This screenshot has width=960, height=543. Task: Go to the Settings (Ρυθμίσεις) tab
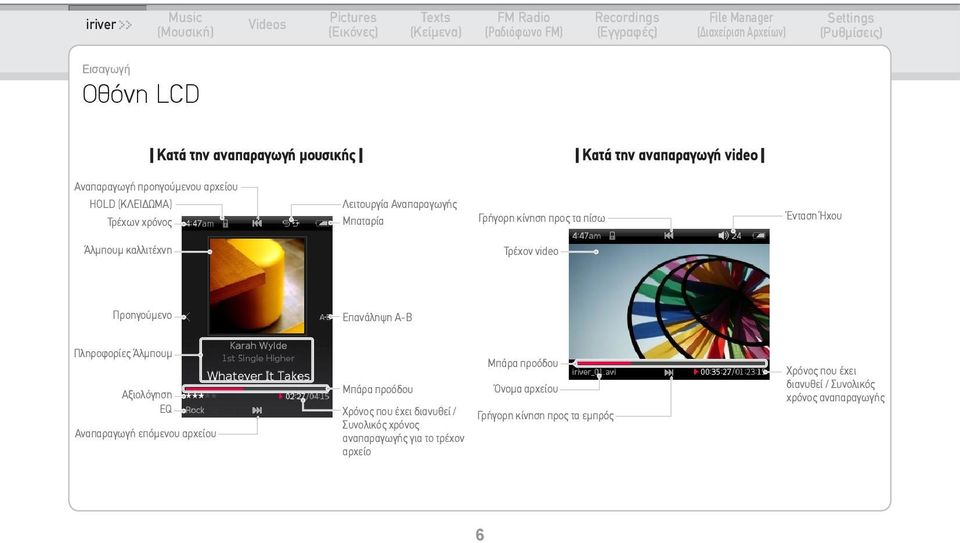(x=851, y=24)
